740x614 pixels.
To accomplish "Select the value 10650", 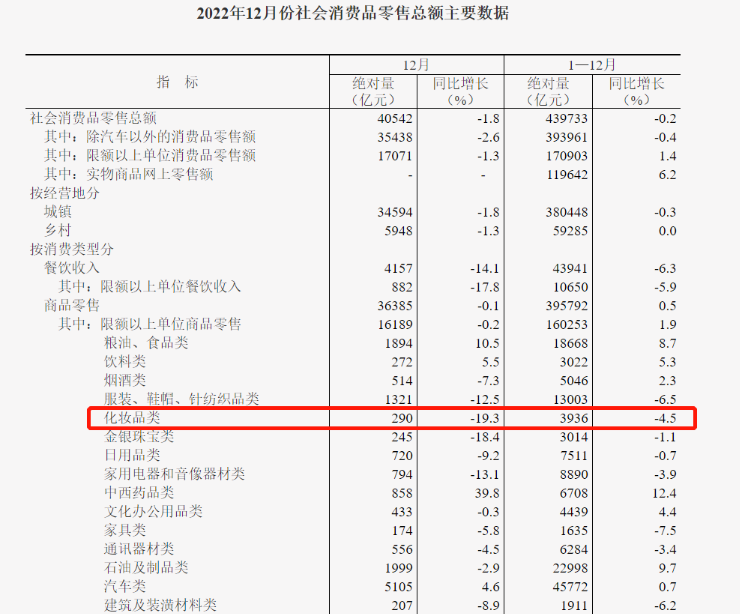I will click(570, 287).
